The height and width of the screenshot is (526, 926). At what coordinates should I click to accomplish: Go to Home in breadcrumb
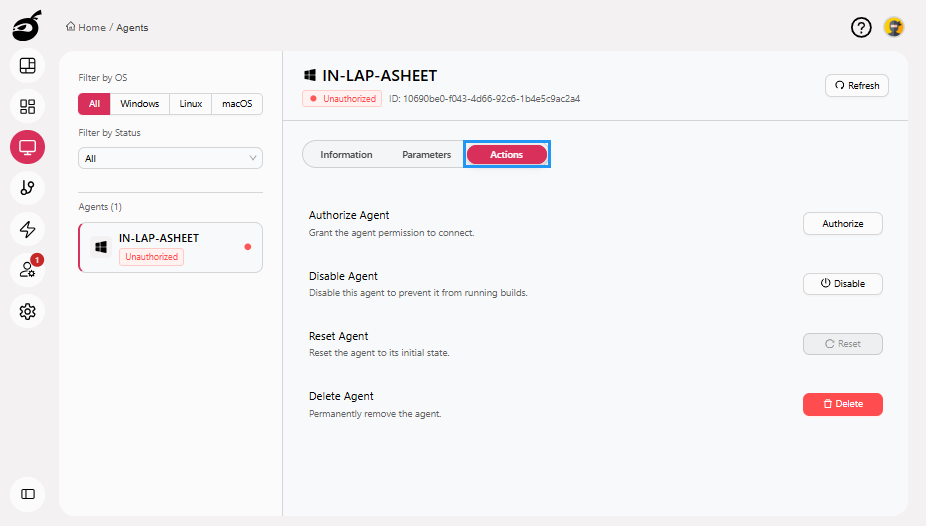pos(92,28)
